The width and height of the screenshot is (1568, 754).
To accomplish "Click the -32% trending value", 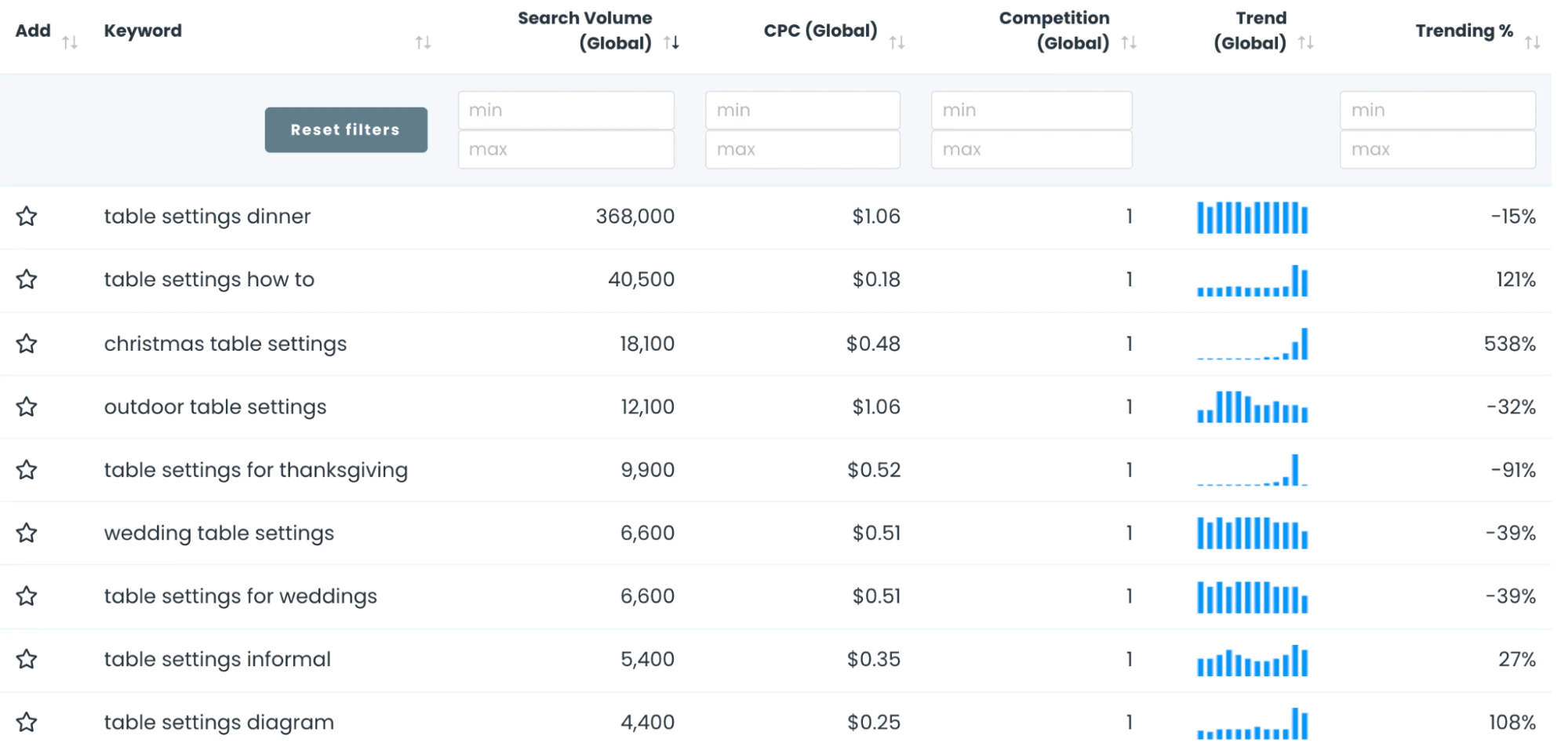I will coord(1511,407).
